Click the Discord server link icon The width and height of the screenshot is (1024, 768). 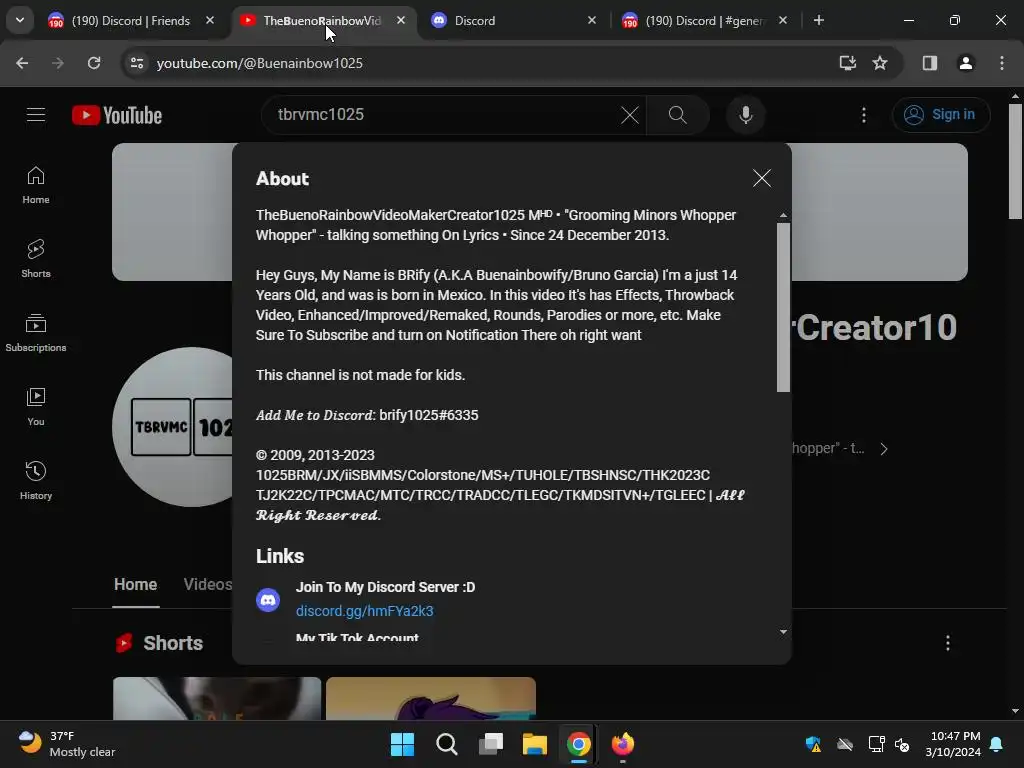click(x=268, y=600)
